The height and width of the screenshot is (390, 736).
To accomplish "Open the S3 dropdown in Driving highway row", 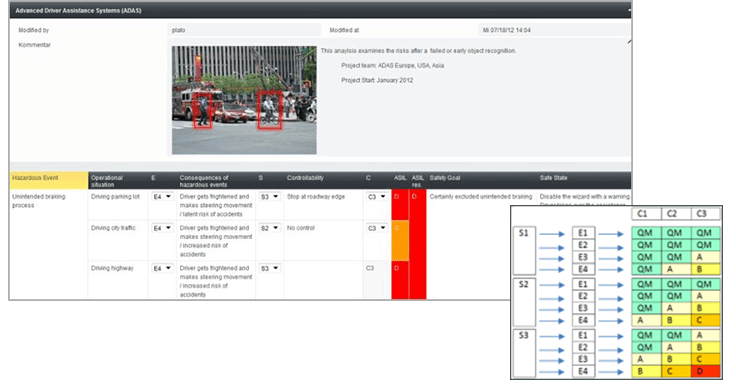I will [x=269, y=268].
